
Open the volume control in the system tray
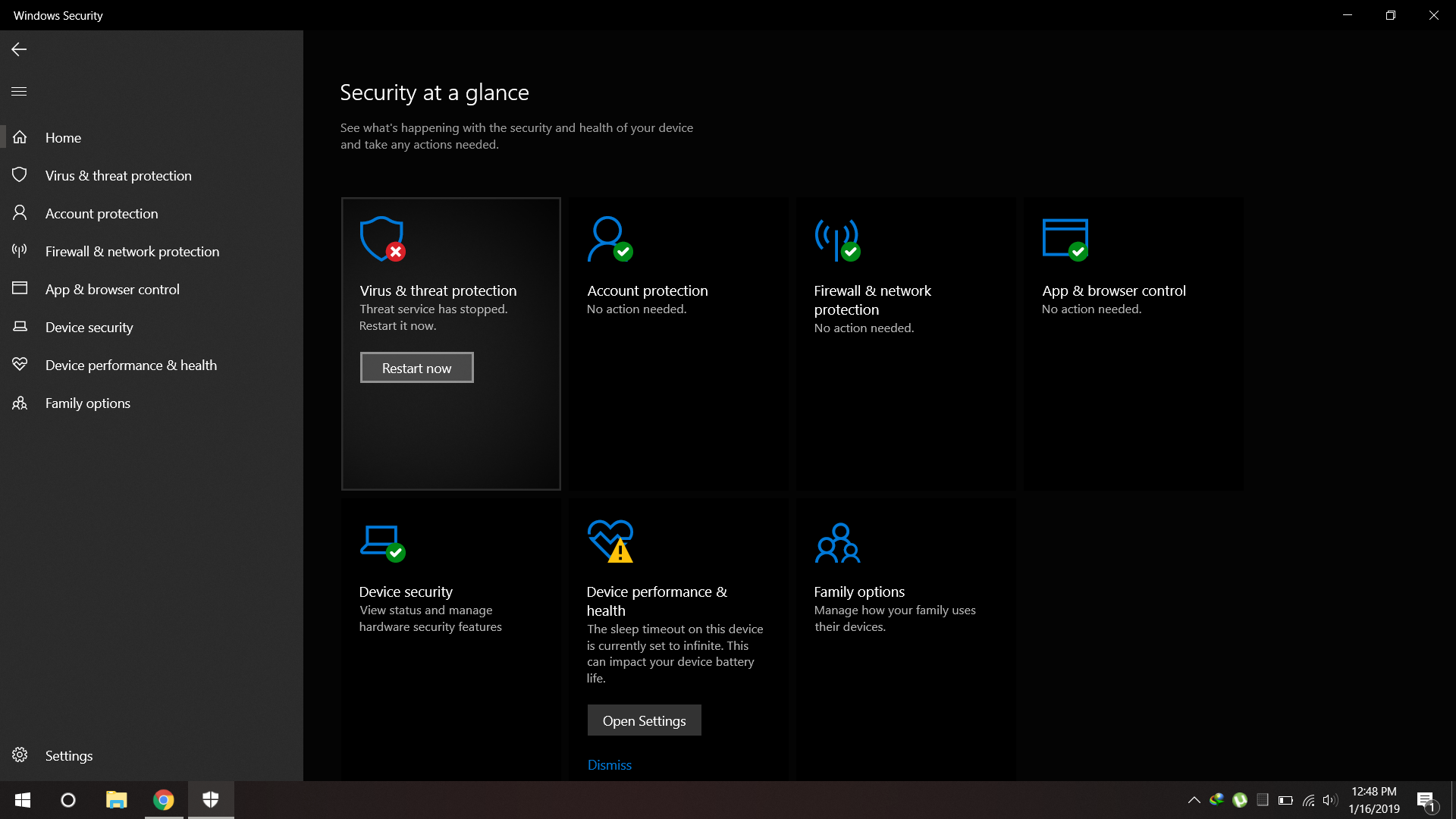[1330, 800]
